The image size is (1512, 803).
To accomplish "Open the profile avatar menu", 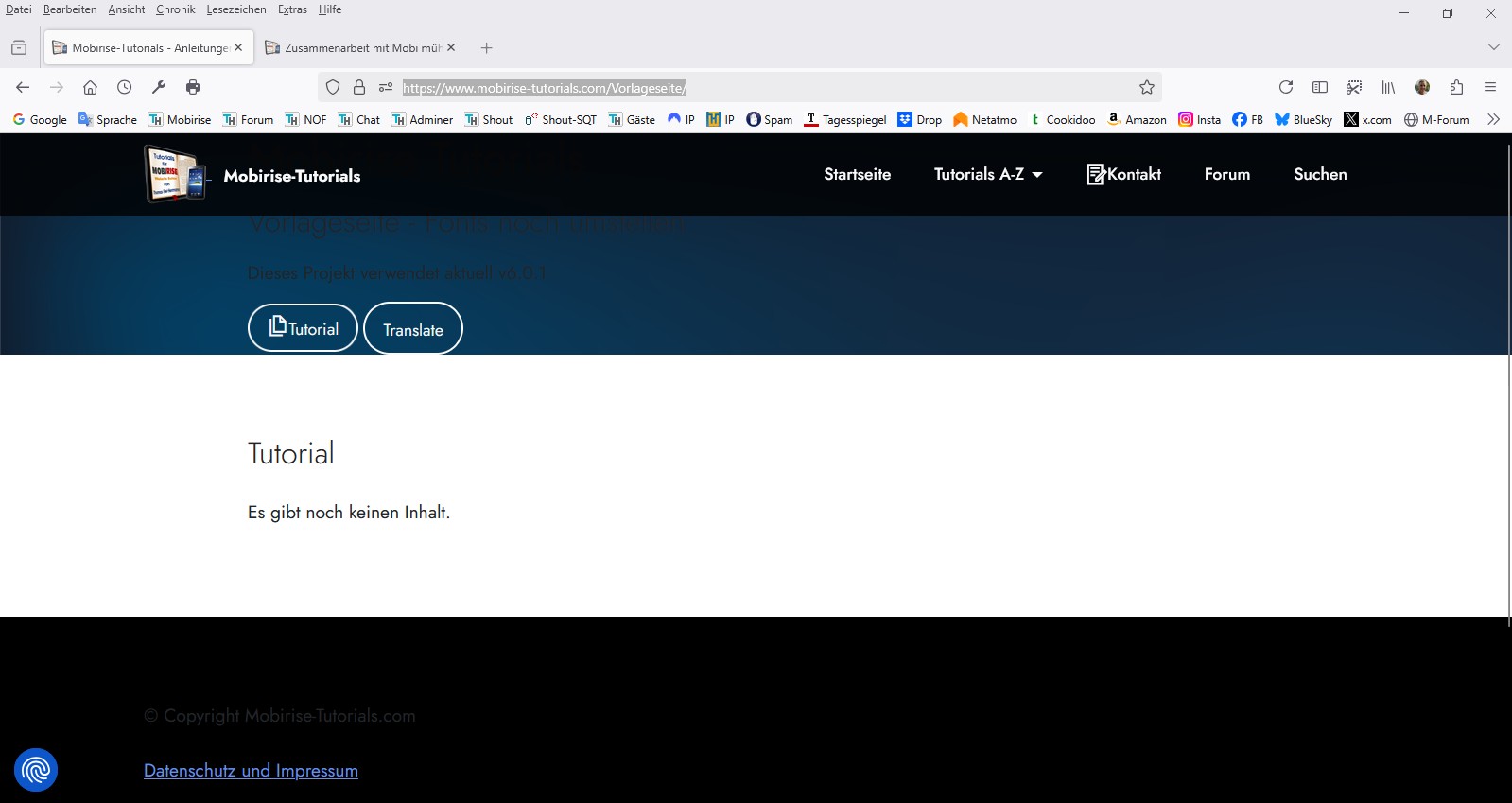I will [x=1422, y=87].
